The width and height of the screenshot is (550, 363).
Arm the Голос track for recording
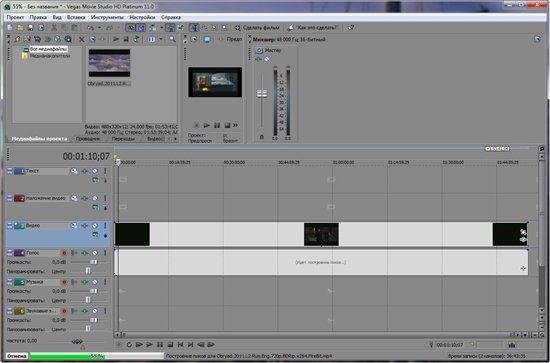click(x=64, y=253)
